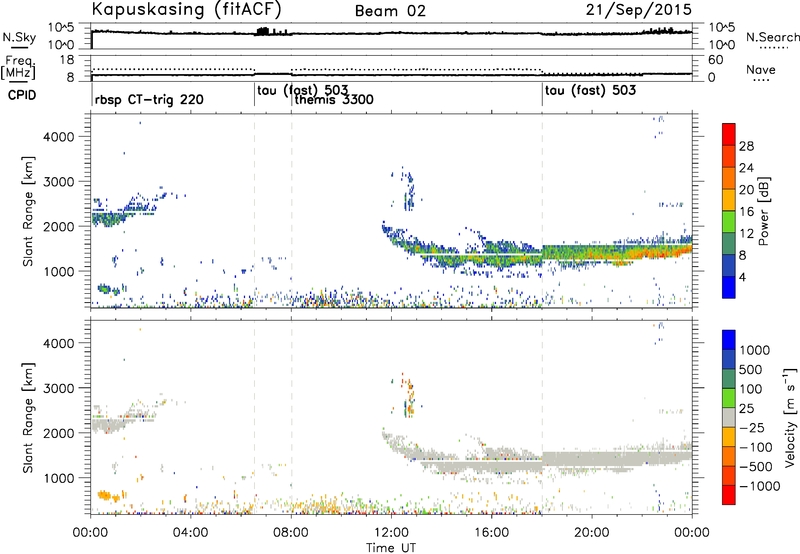Click the 'Power [dB]' color bar title
This screenshot has width=800, height=554.
763,211
